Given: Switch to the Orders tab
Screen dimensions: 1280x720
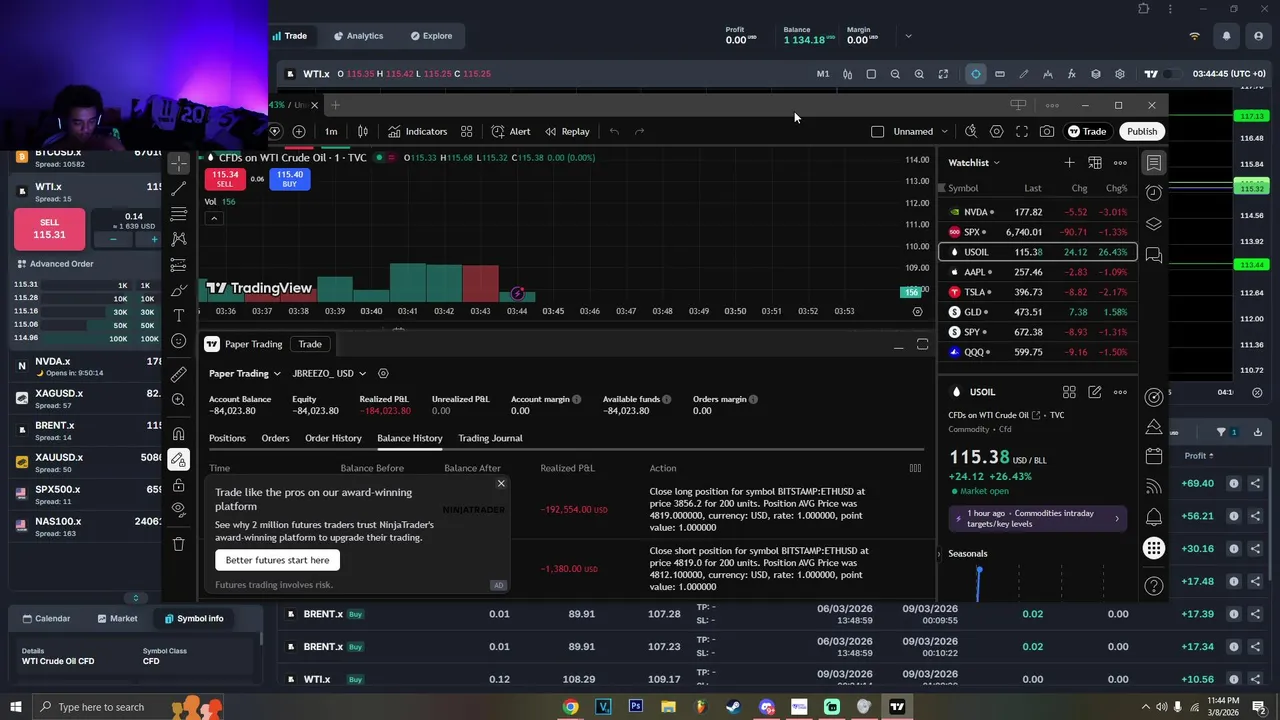Looking at the screenshot, I should 275,438.
